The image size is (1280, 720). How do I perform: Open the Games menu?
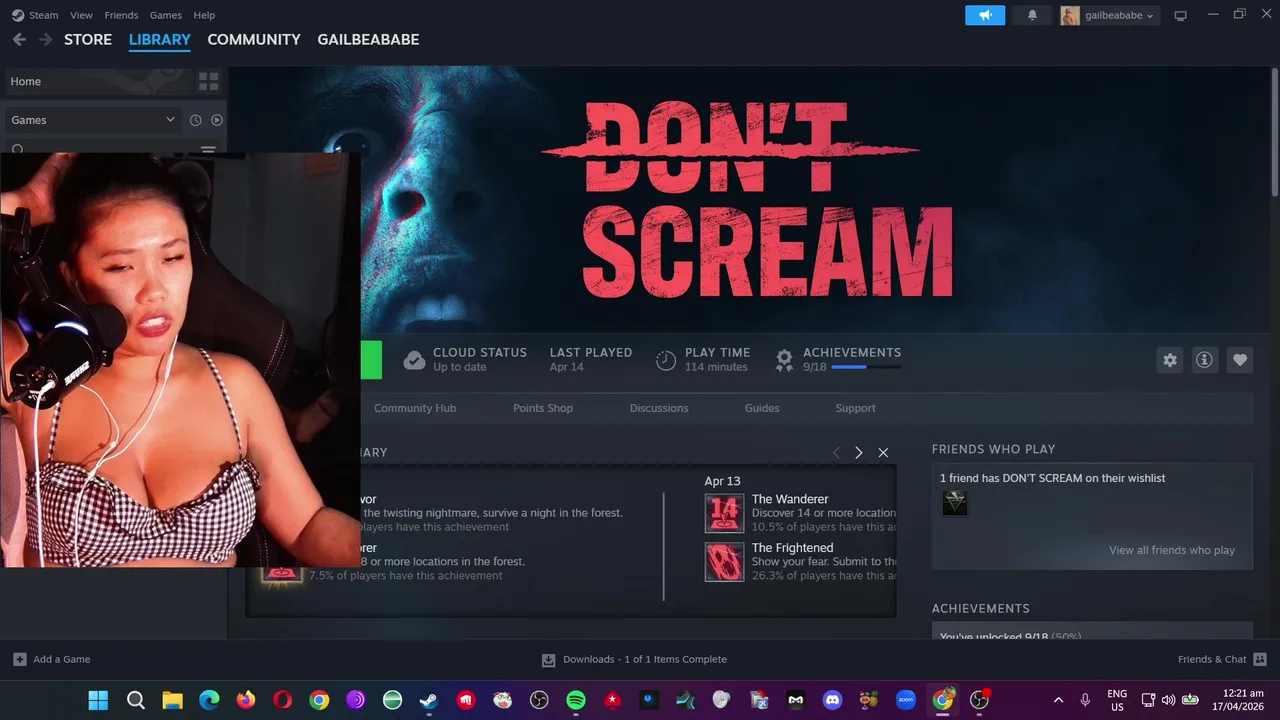point(165,15)
